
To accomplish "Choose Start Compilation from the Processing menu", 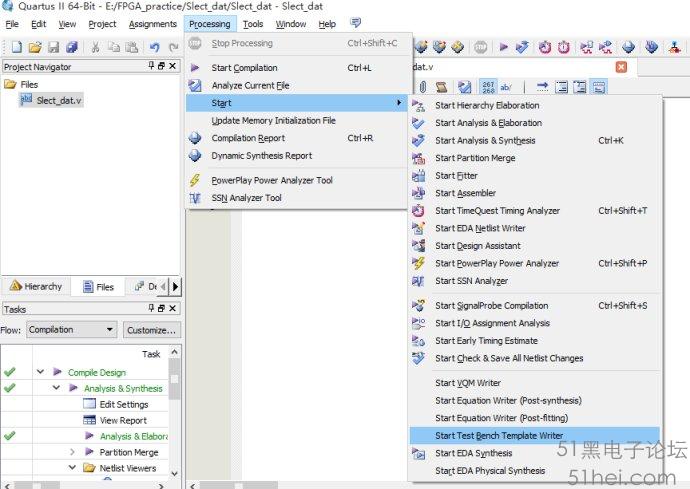I will (x=295, y=68).
